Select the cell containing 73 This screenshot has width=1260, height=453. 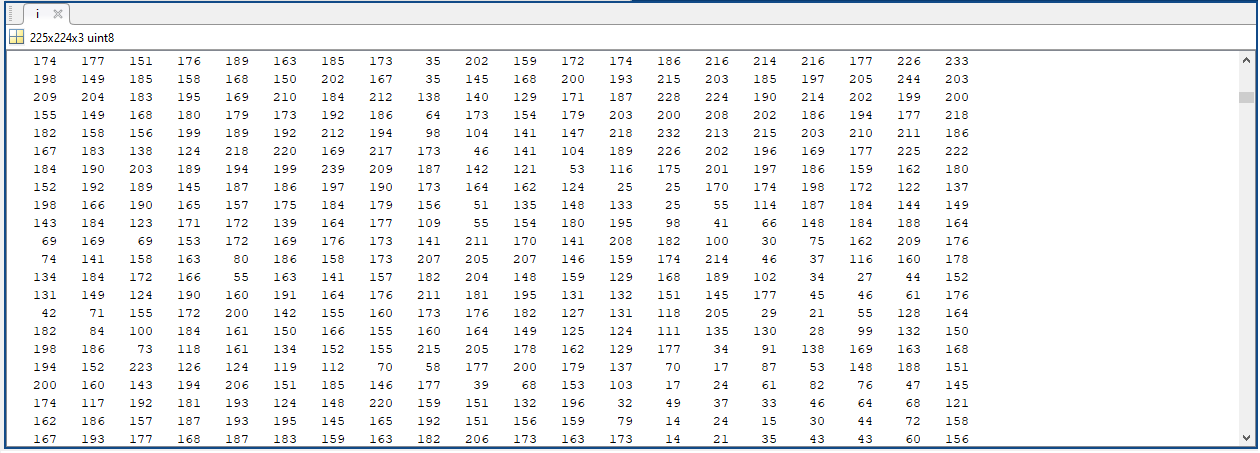145,349
